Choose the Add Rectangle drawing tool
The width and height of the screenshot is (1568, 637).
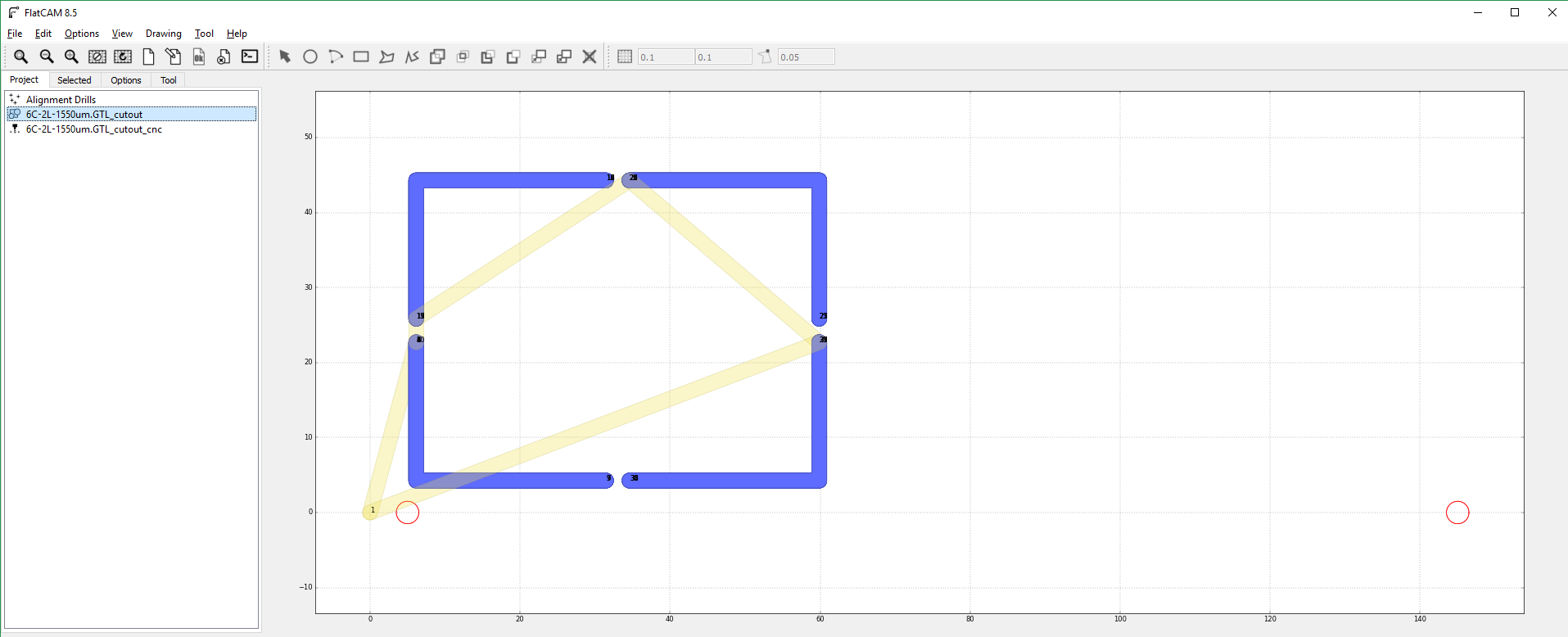[x=361, y=56]
